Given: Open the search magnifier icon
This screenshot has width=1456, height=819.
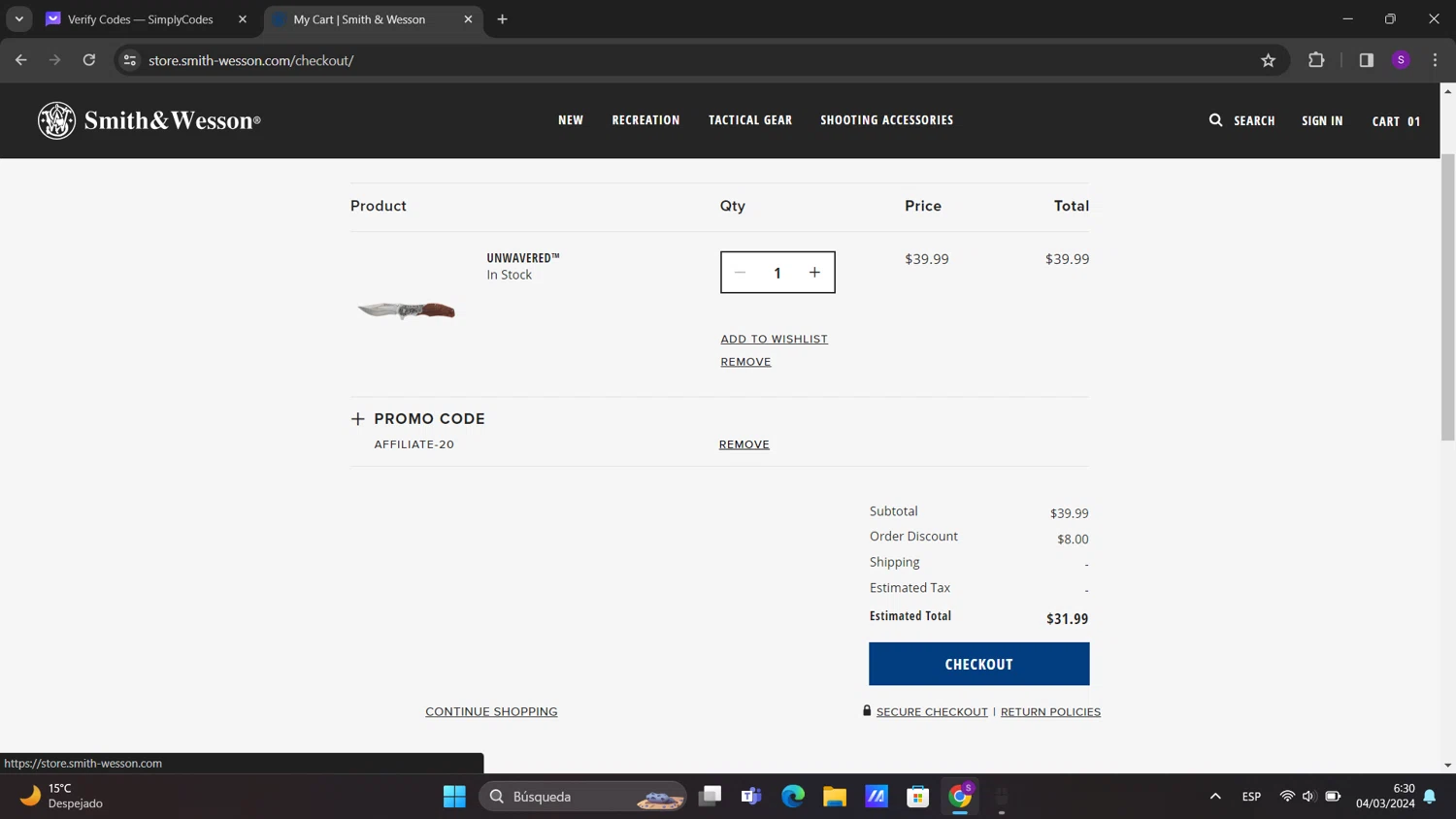Looking at the screenshot, I should pyautogui.click(x=1215, y=120).
